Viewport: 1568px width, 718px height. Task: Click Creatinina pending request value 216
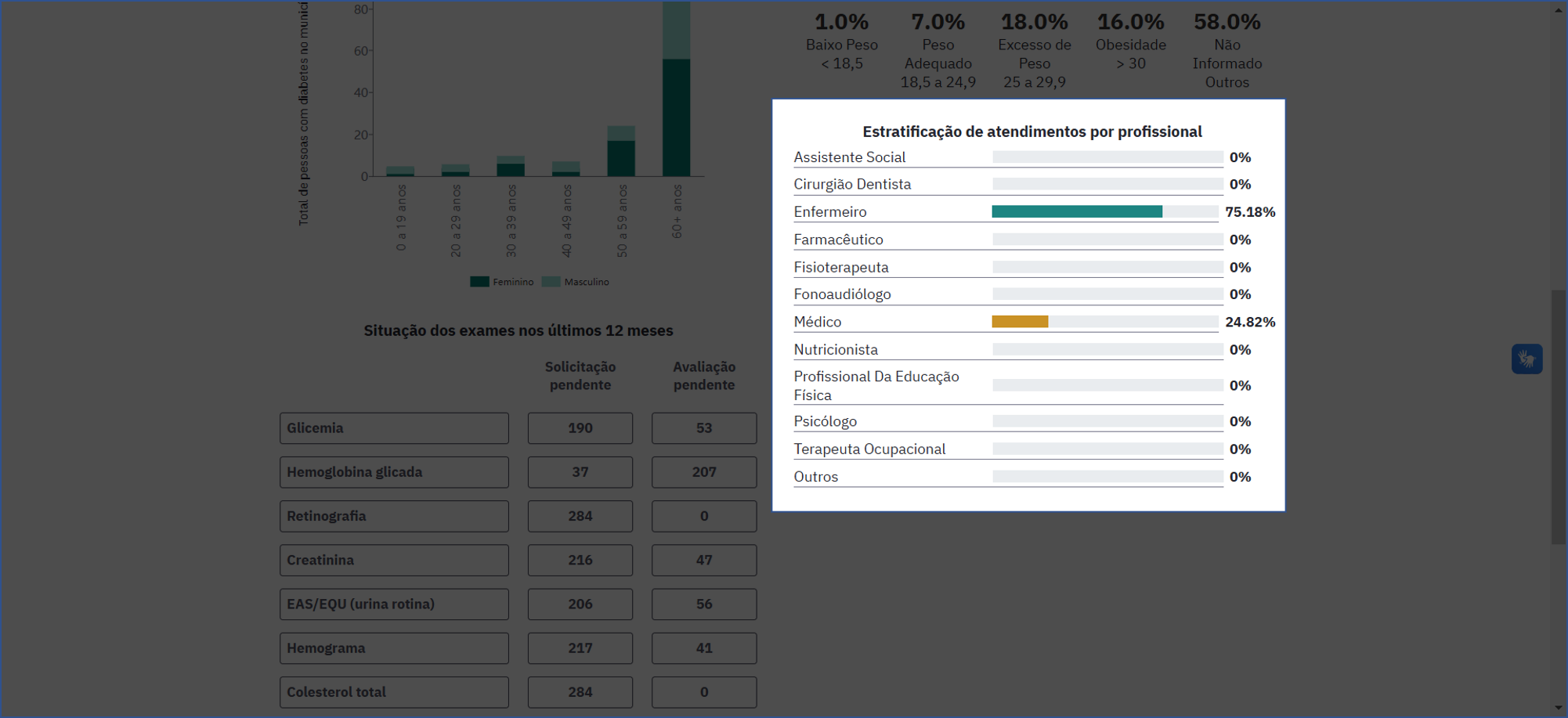580,560
